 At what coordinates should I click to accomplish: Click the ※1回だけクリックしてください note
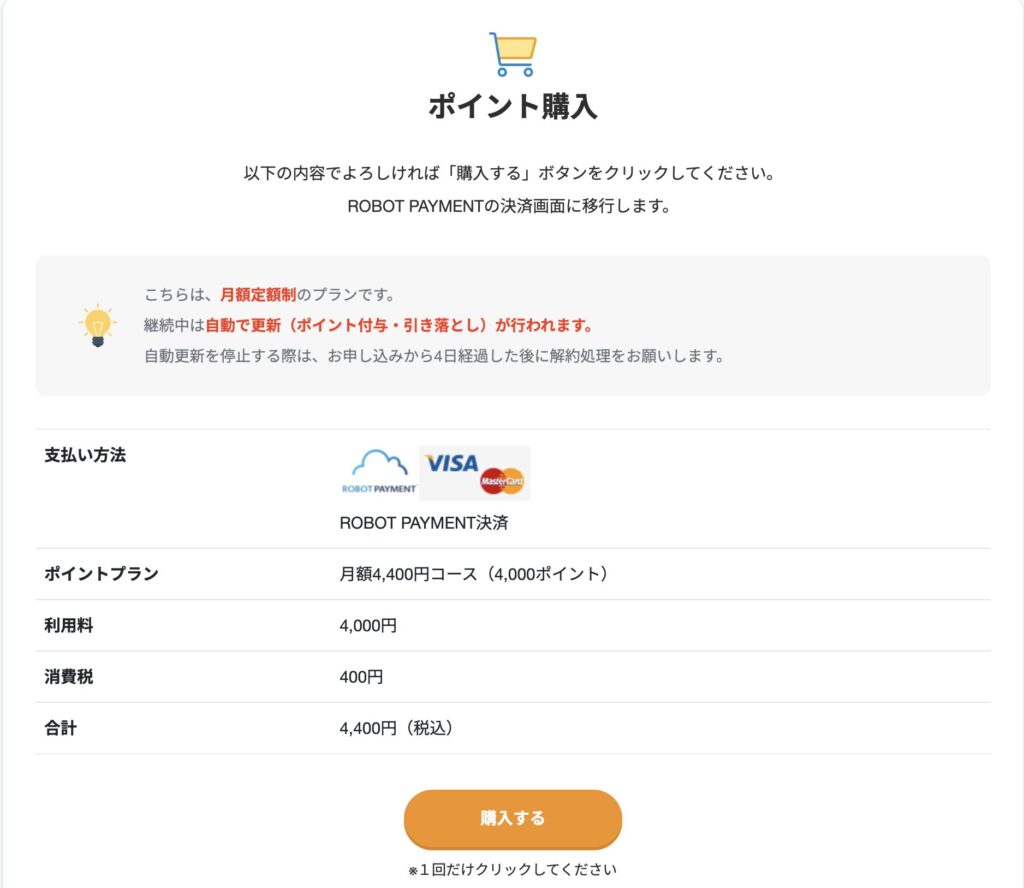pos(512,869)
